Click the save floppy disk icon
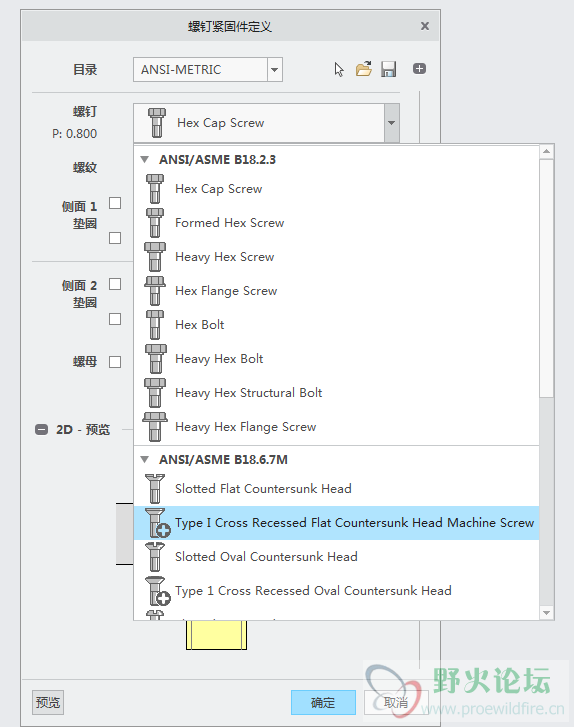574x727 pixels. [389, 69]
